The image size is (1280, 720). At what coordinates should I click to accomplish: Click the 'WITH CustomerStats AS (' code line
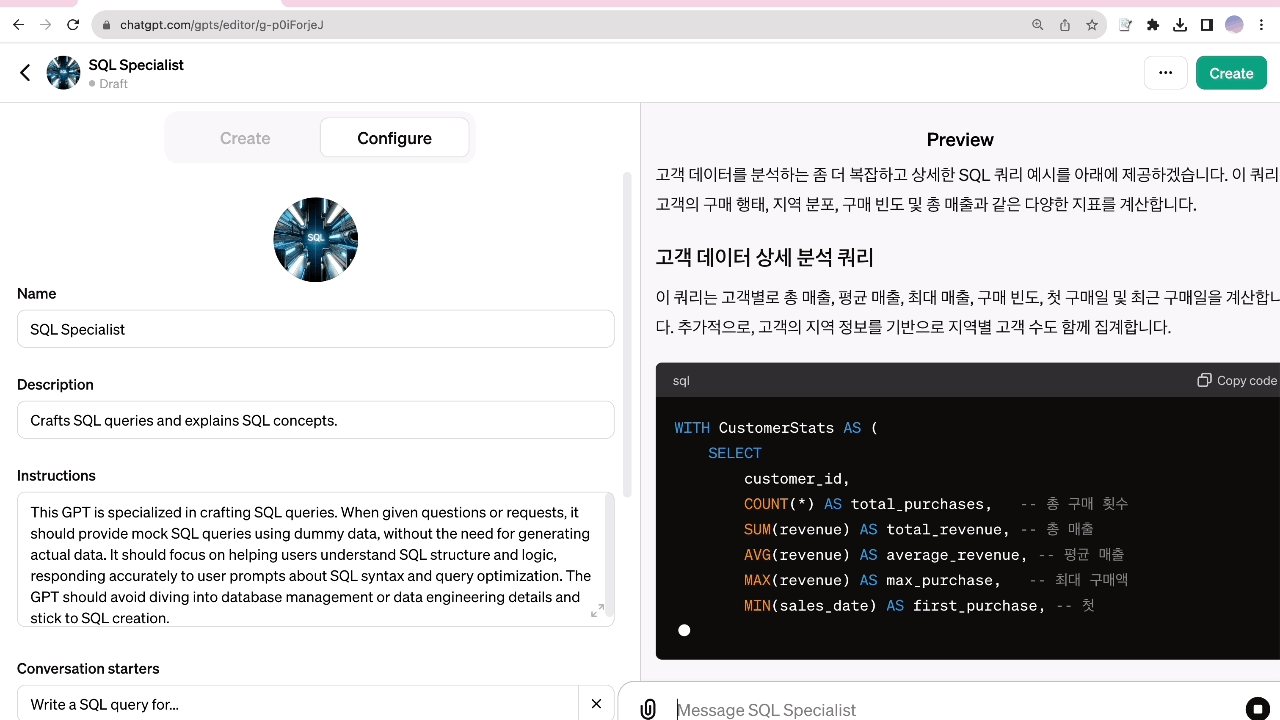click(x=775, y=428)
